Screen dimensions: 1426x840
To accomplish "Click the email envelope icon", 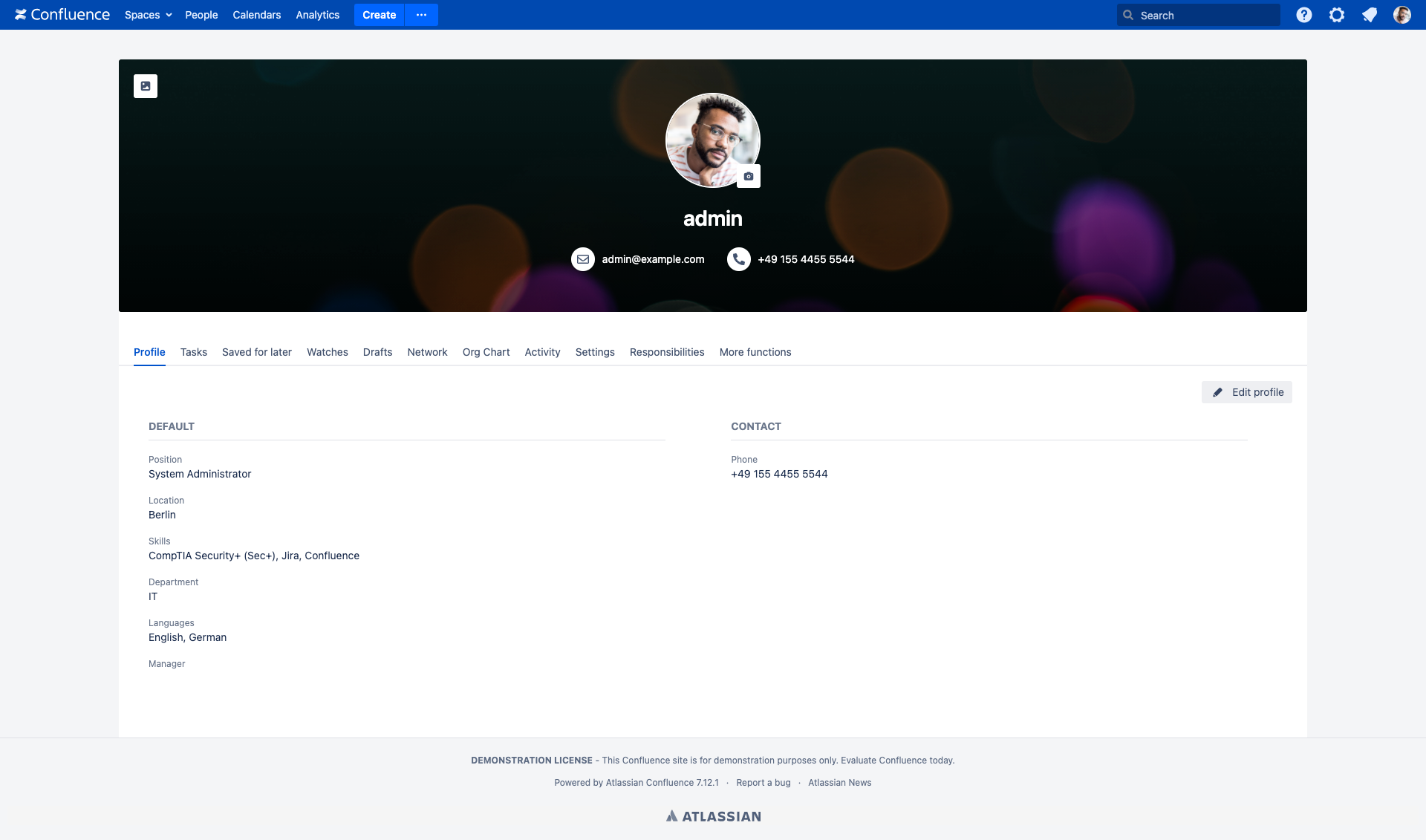I will pos(583,259).
